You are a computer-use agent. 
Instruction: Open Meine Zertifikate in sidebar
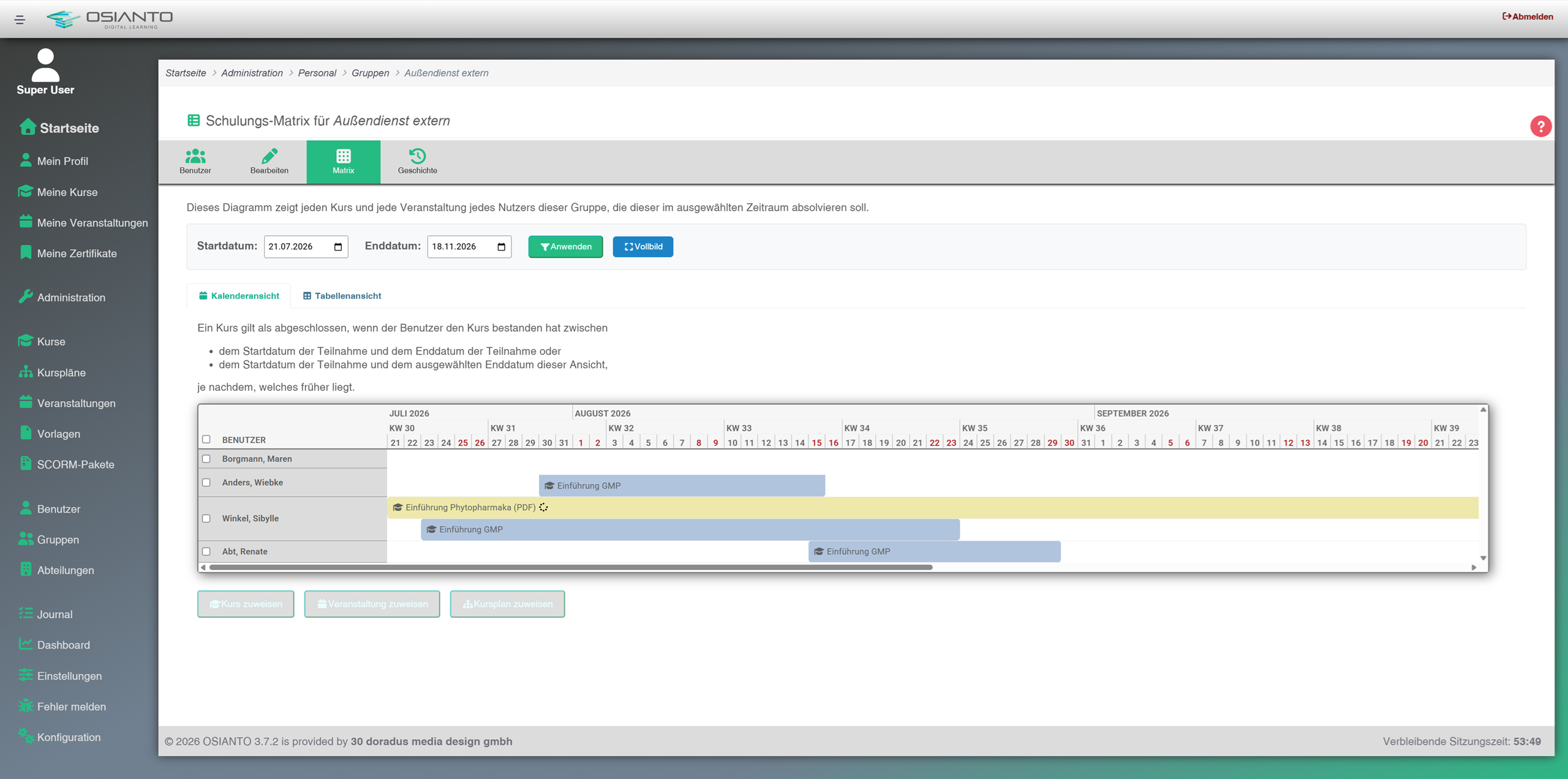point(68,253)
